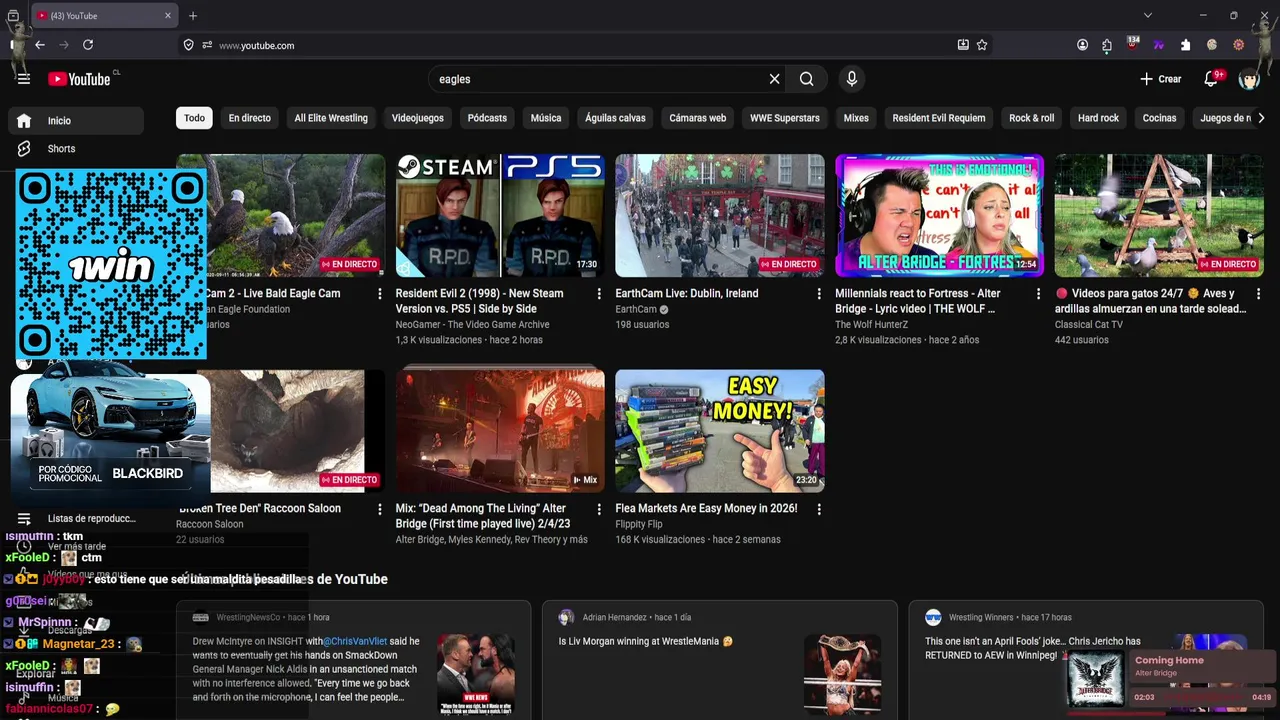This screenshot has width=1280, height=720.
Task: Click the purple 7TV extension icon
Action: [1159, 45]
